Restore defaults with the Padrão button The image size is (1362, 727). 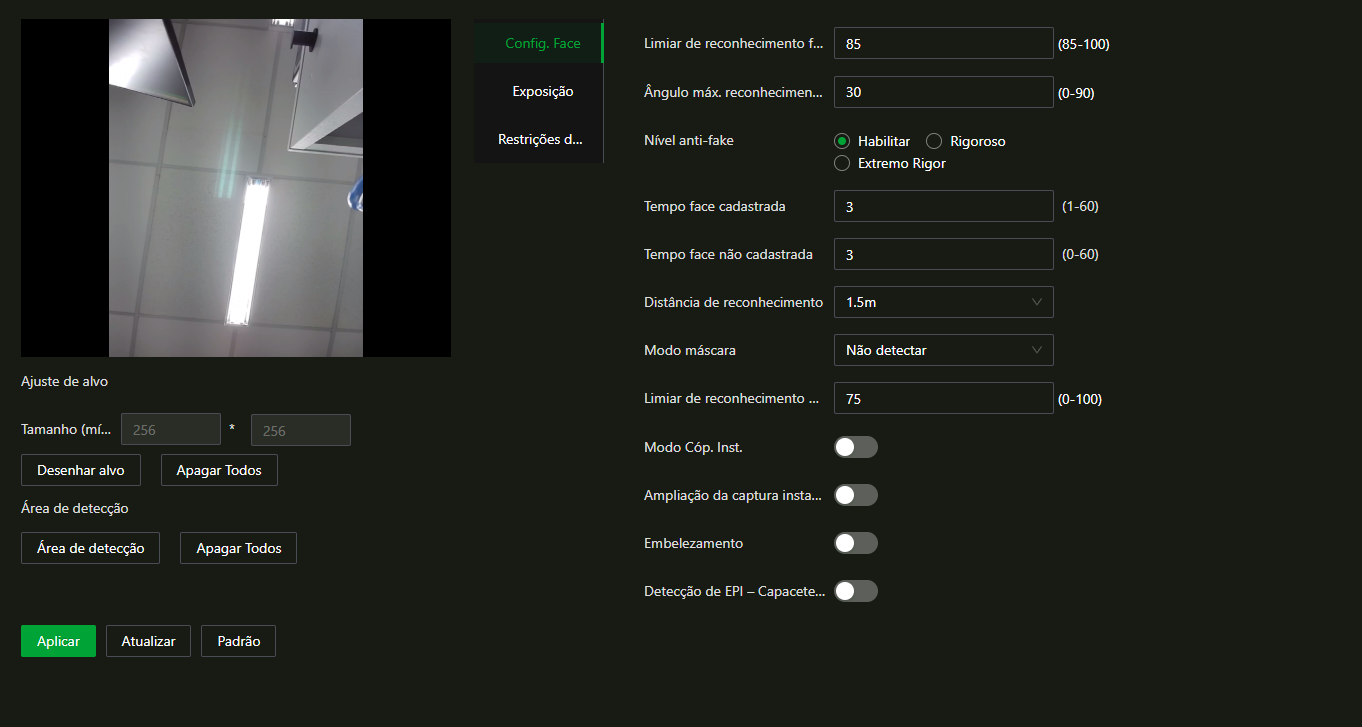(x=238, y=641)
